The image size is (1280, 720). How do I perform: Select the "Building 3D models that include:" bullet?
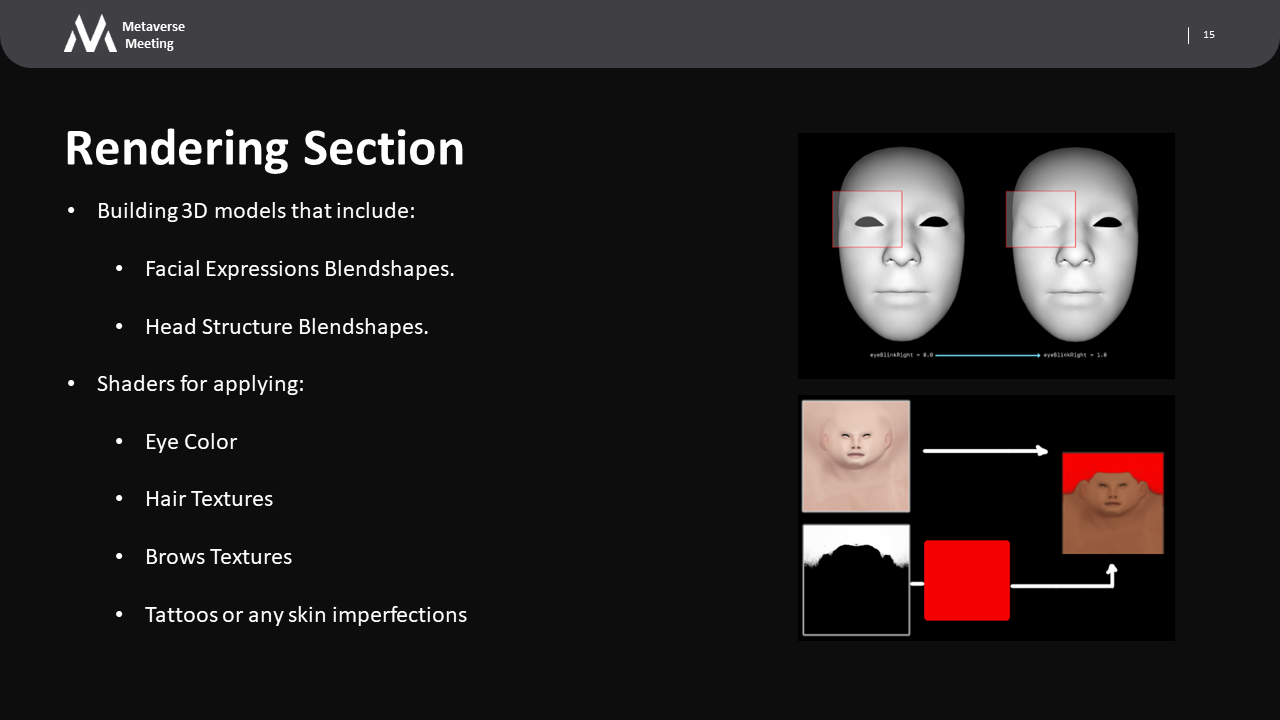click(255, 211)
